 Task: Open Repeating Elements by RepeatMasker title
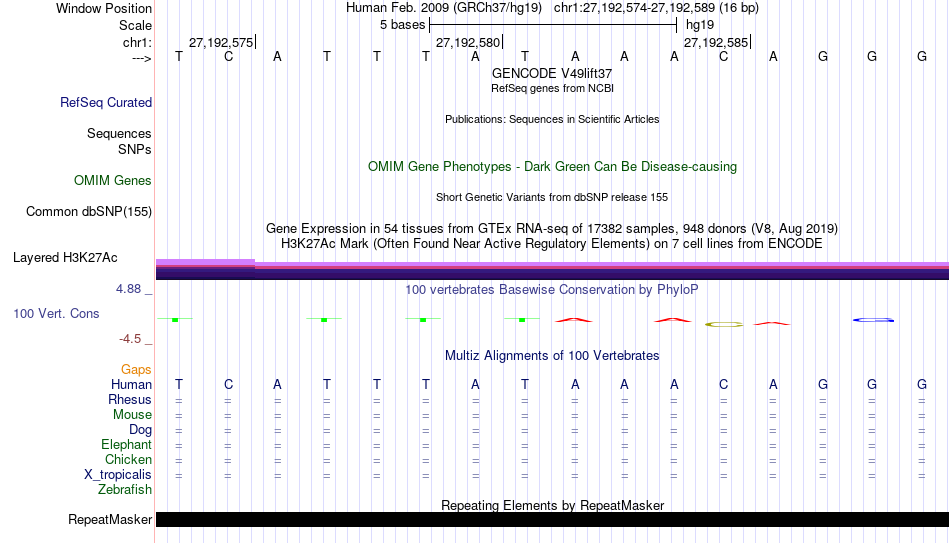552,505
